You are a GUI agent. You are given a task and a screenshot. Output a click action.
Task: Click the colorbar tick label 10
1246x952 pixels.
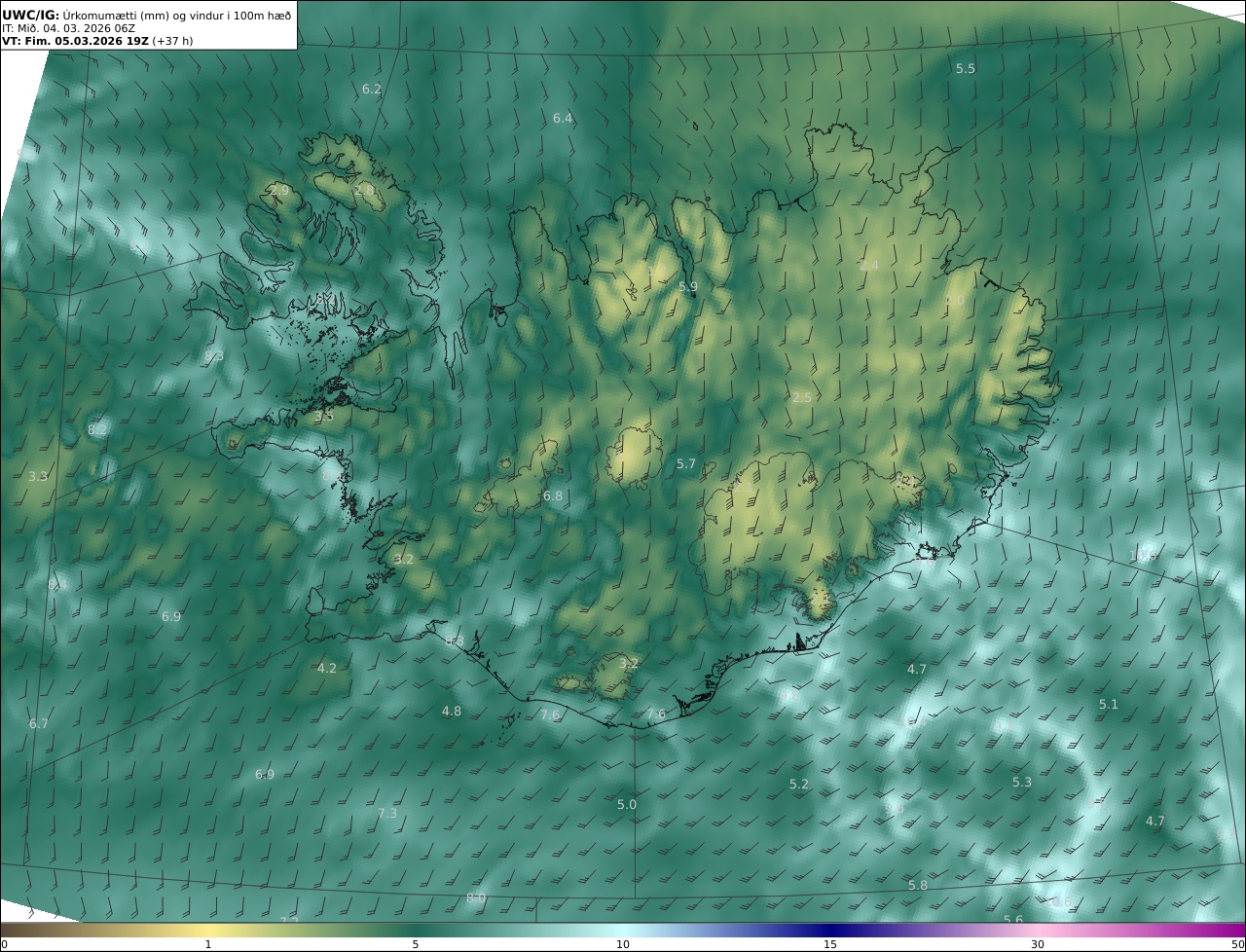point(623,944)
